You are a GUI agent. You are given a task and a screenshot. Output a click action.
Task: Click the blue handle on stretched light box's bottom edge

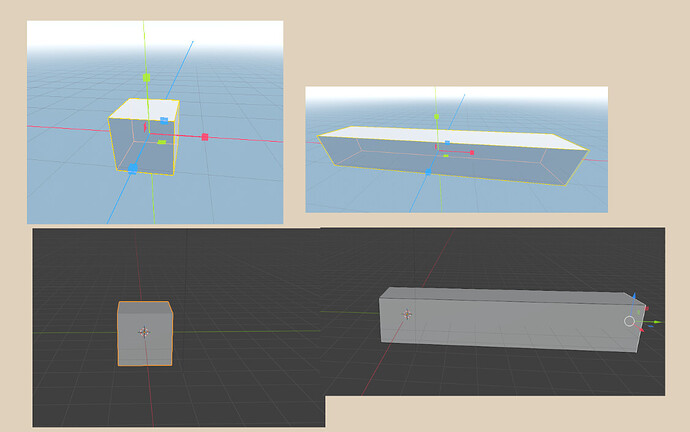click(429, 172)
